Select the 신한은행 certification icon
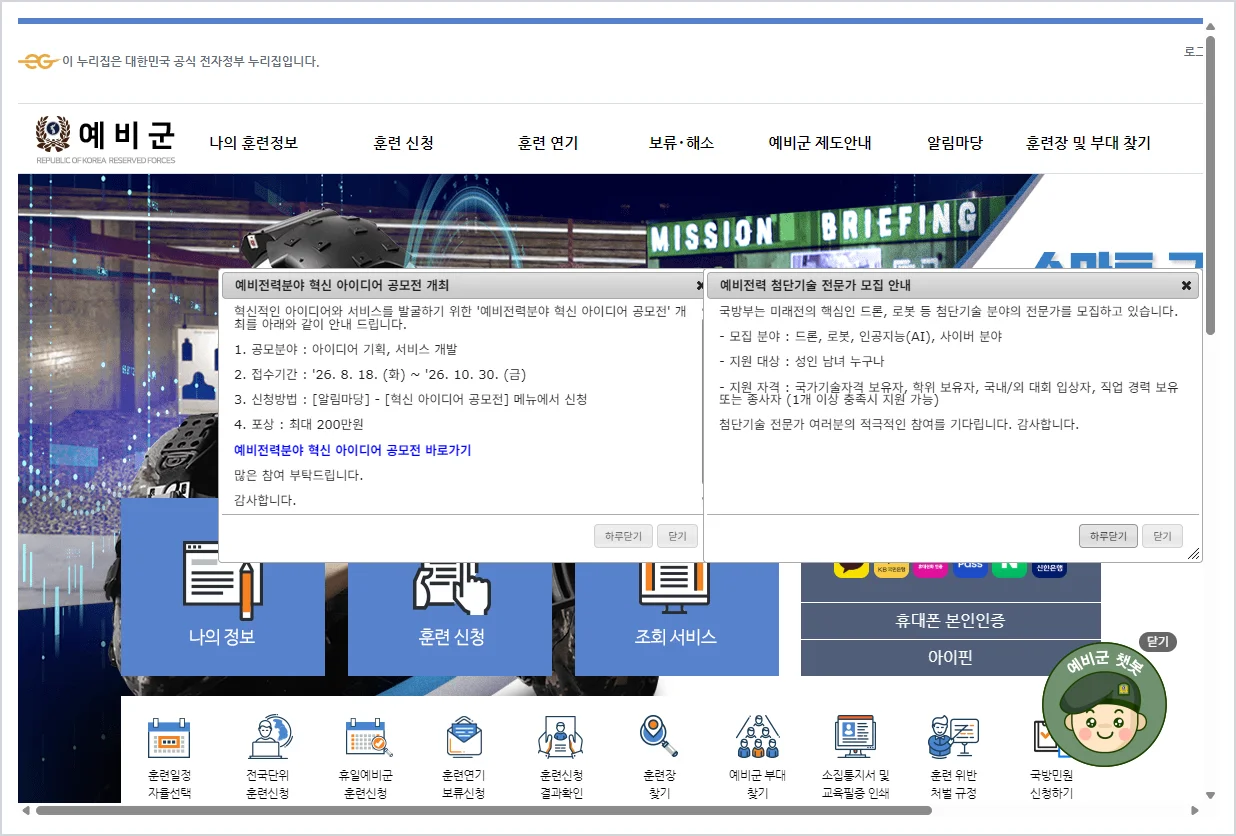The image size is (1236, 836). coord(1049,568)
